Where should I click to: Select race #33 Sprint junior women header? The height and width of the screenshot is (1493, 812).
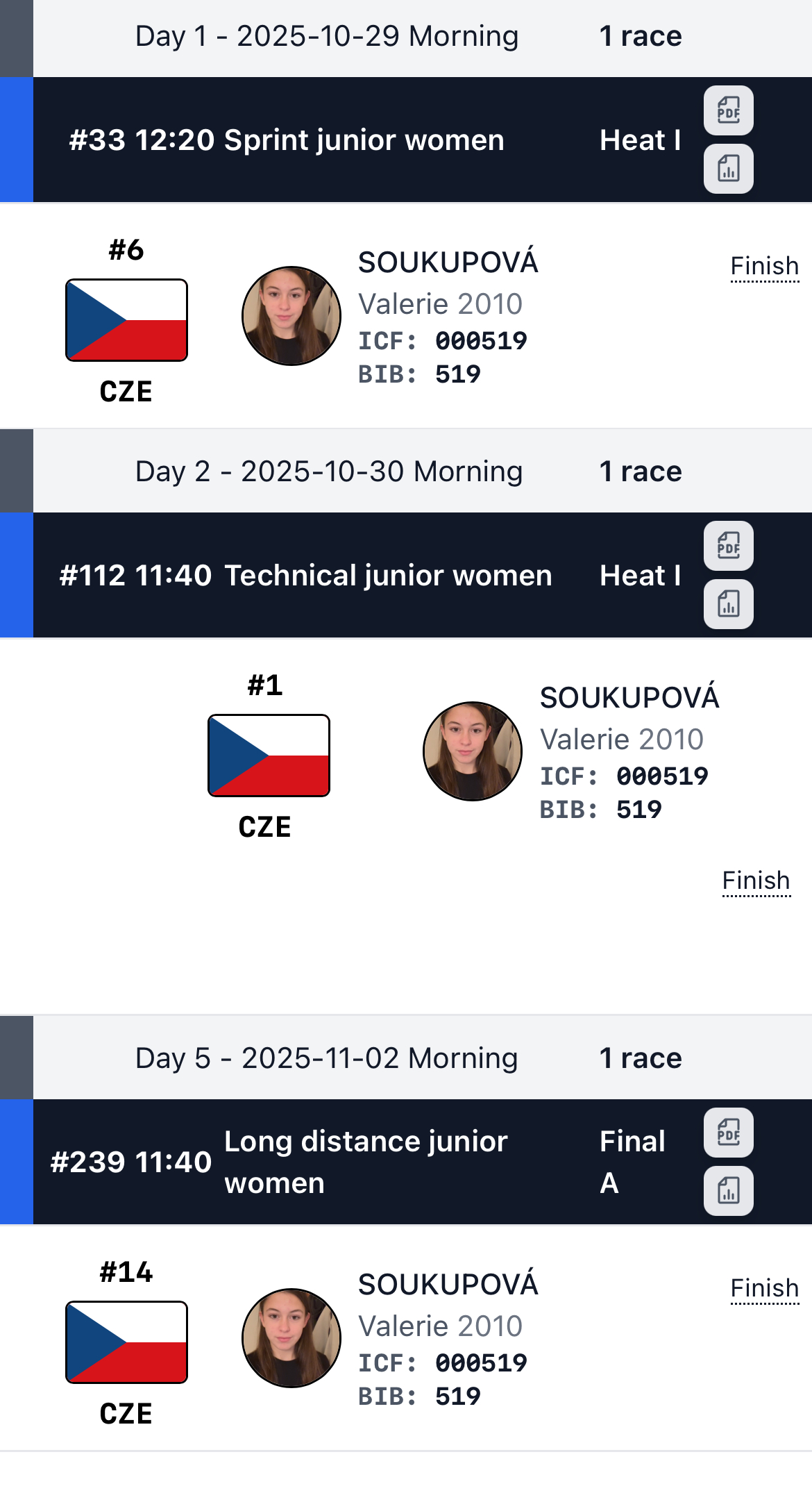click(x=286, y=140)
